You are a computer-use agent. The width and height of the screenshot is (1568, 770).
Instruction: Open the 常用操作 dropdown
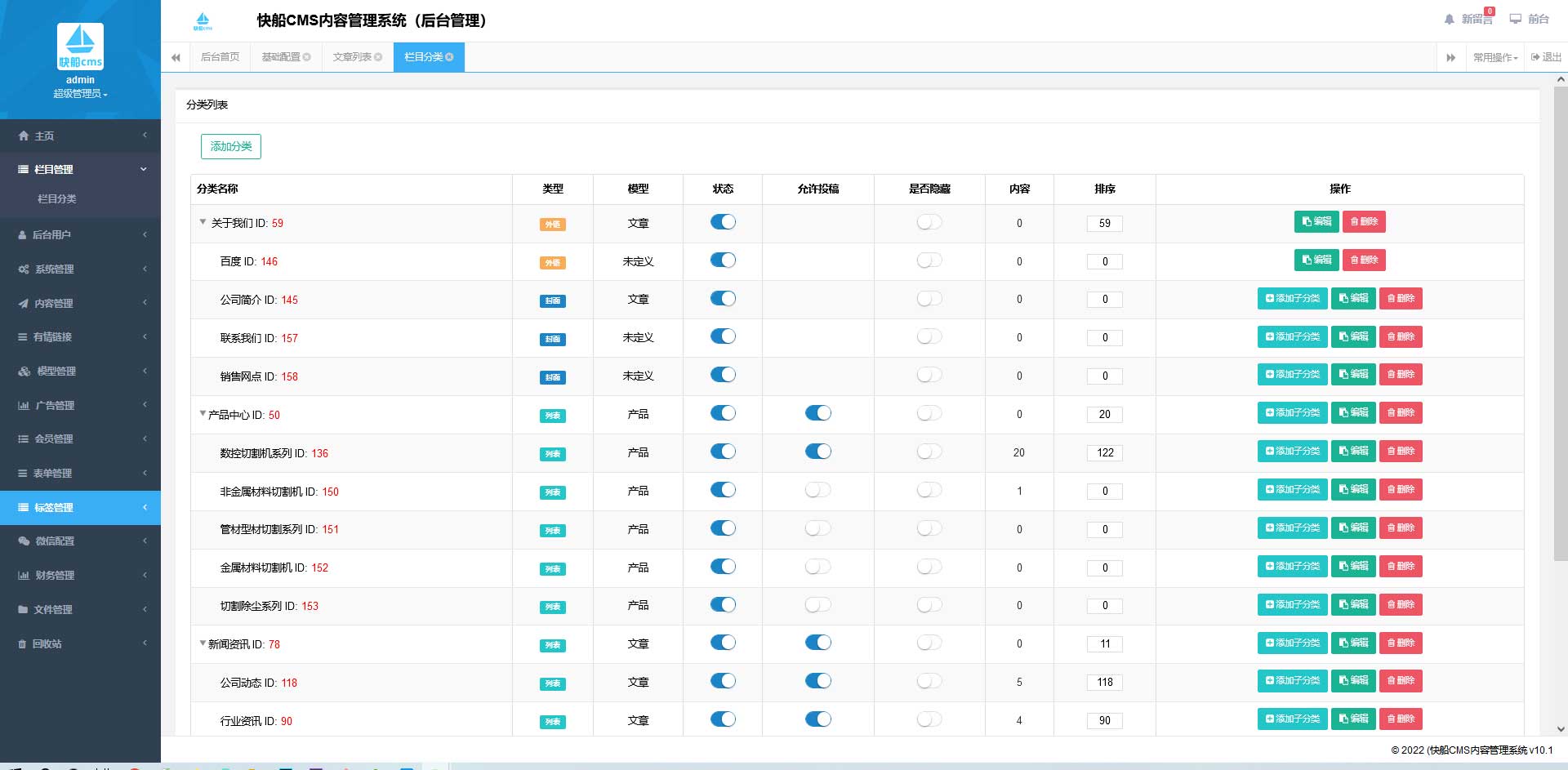coord(1495,57)
